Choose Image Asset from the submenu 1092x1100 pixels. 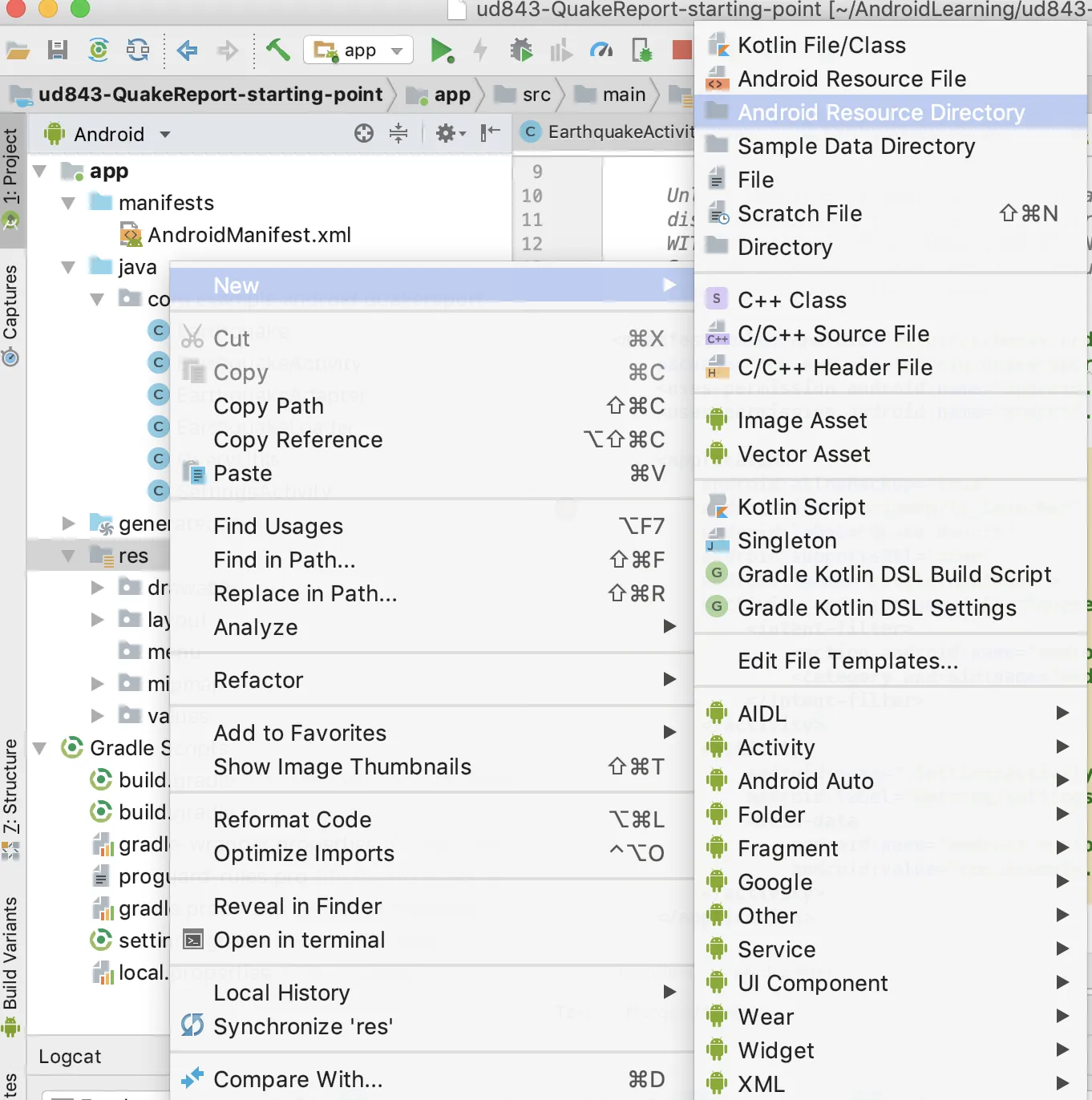click(890, 420)
